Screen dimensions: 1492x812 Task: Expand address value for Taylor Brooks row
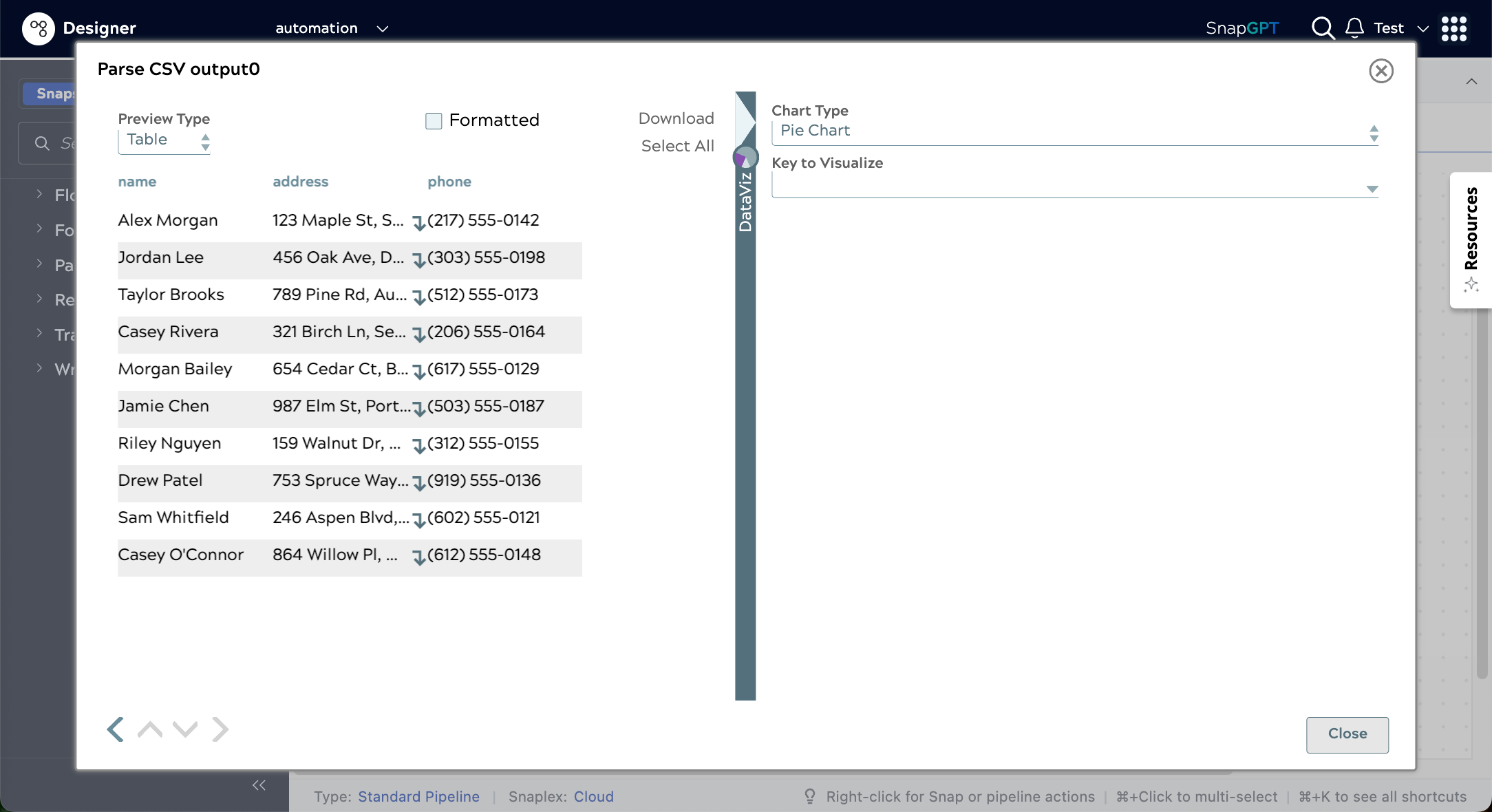(x=418, y=297)
